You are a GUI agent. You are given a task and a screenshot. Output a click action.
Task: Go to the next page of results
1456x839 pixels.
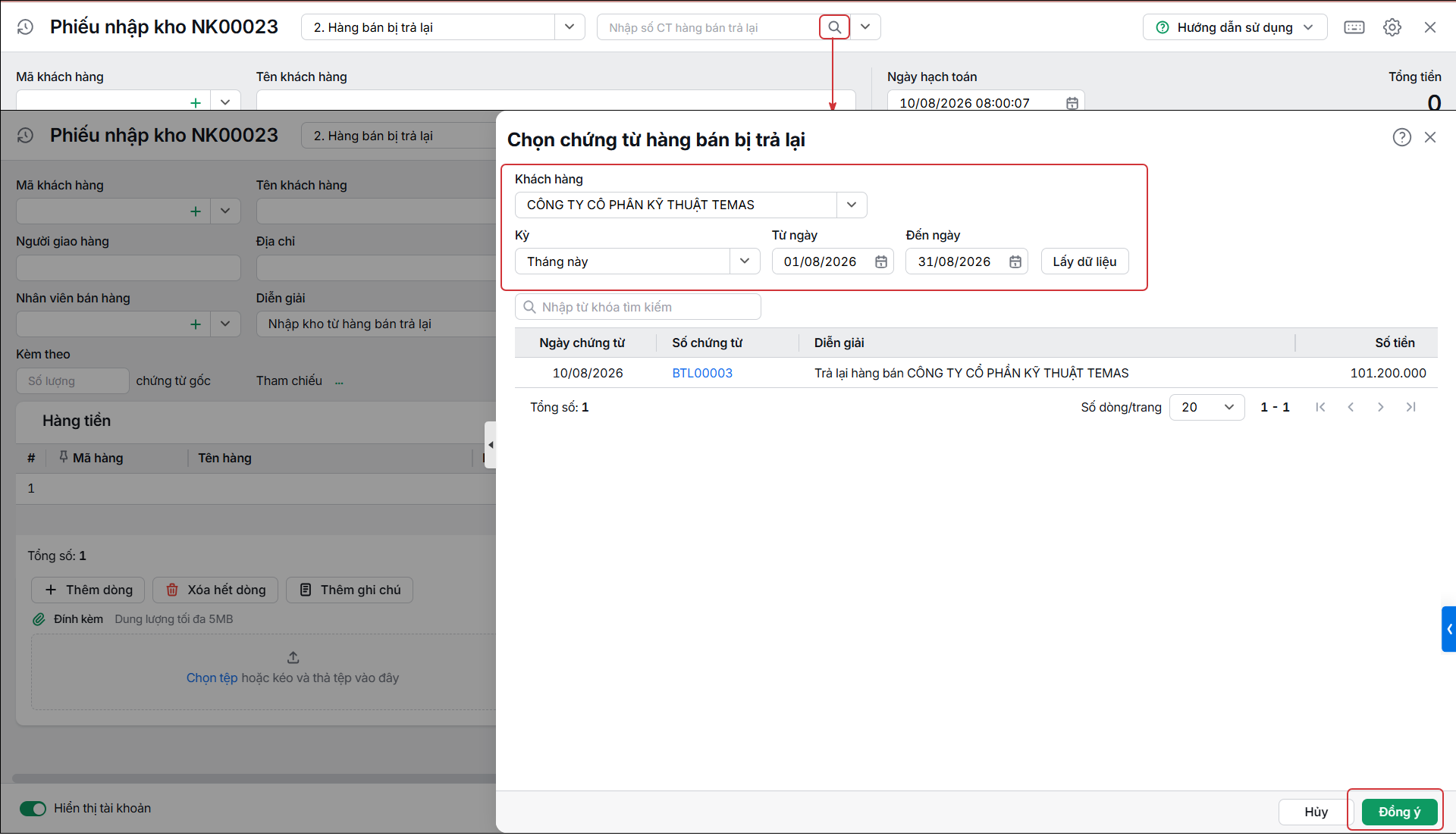(1381, 407)
